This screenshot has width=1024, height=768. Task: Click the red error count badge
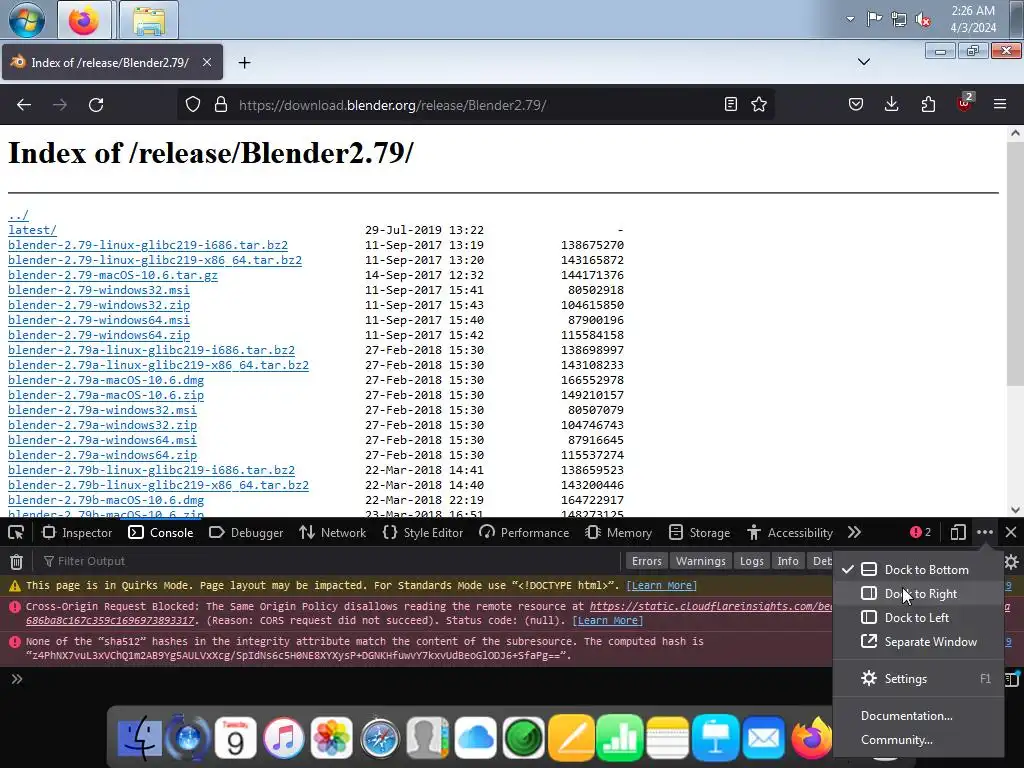coord(920,532)
